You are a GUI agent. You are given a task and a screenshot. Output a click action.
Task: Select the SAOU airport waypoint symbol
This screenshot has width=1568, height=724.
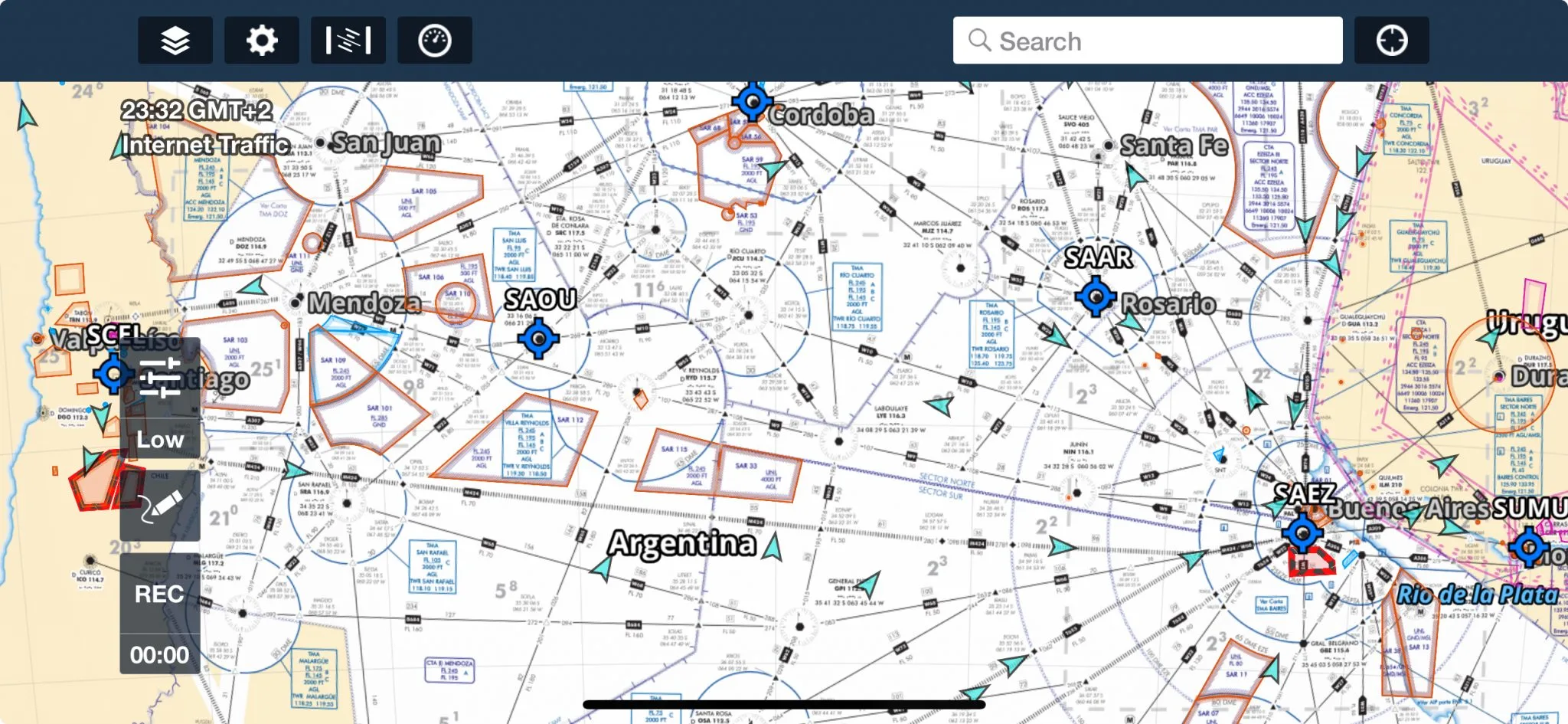click(x=539, y=338)
